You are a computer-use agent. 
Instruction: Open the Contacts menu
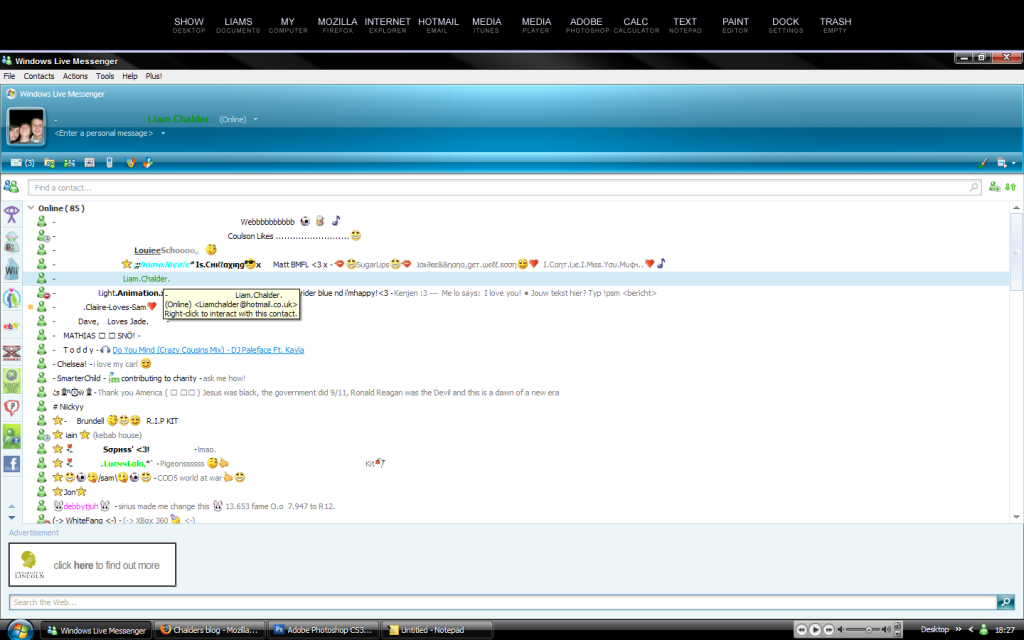click(x=39, y=76)
